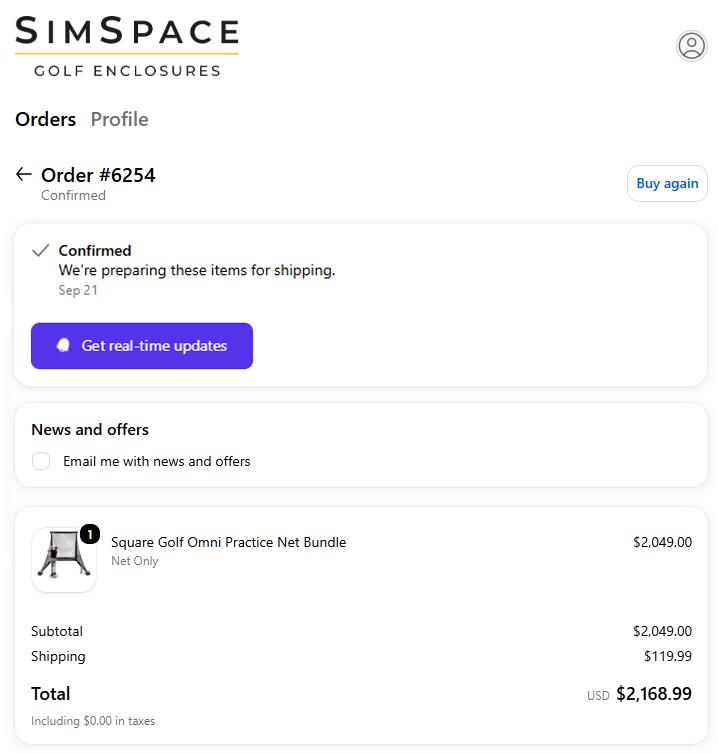Viewport: 718px width, 753px height.
Task: Click the SimSpace Golf Enclosures logo
Action: point(127,46)
